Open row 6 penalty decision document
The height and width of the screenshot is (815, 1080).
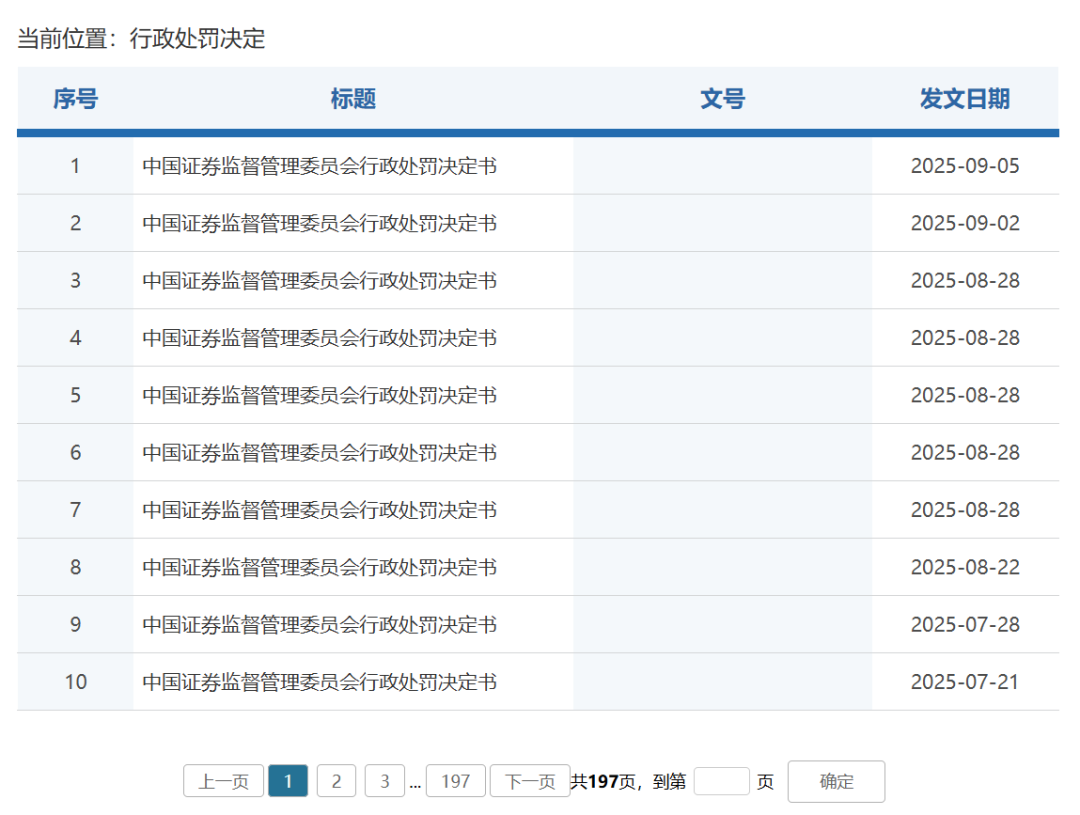pos(318,452)
